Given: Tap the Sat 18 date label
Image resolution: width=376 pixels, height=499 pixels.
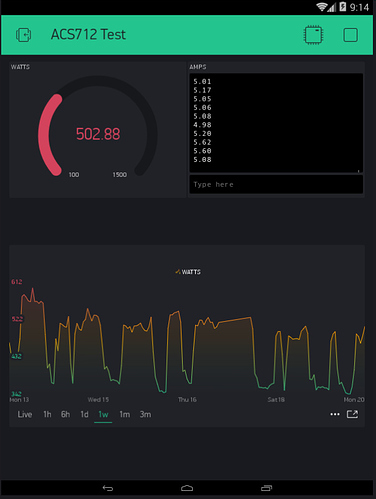Looking at the screenshot, I should [276, 400].
